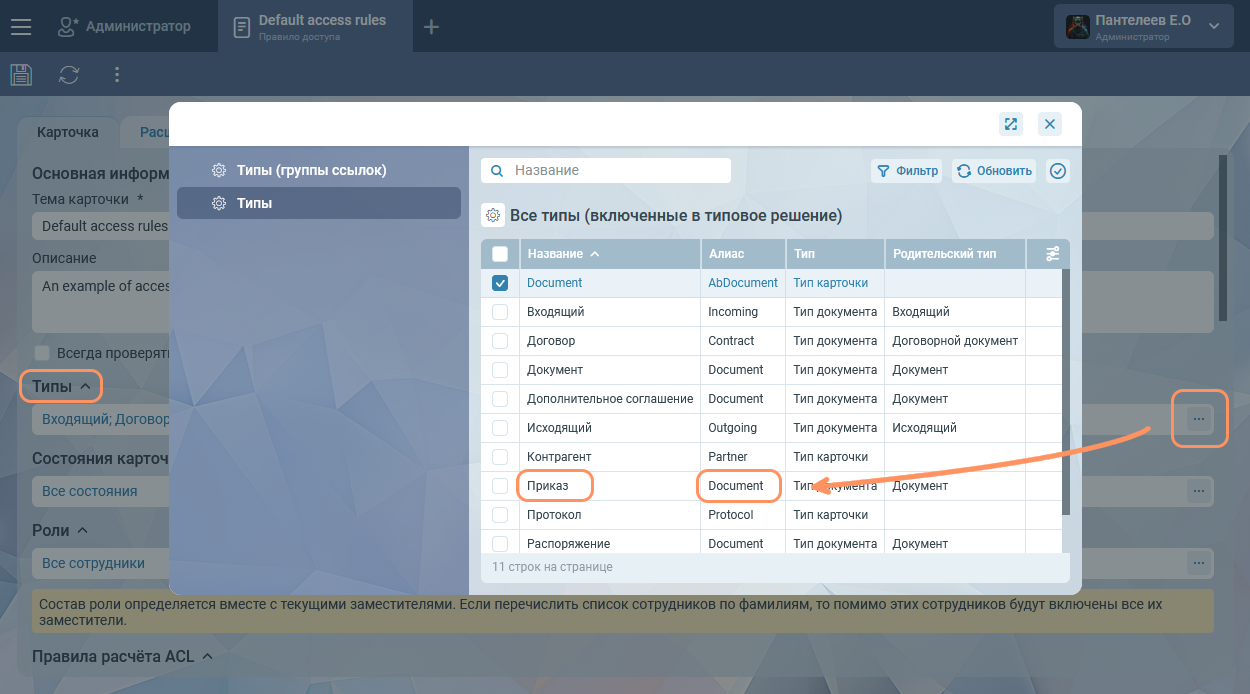Image resolution: width=1250 pixels, height=694 pixels.
Task: Add a new tab with plus icon
Action: (431, 27)
